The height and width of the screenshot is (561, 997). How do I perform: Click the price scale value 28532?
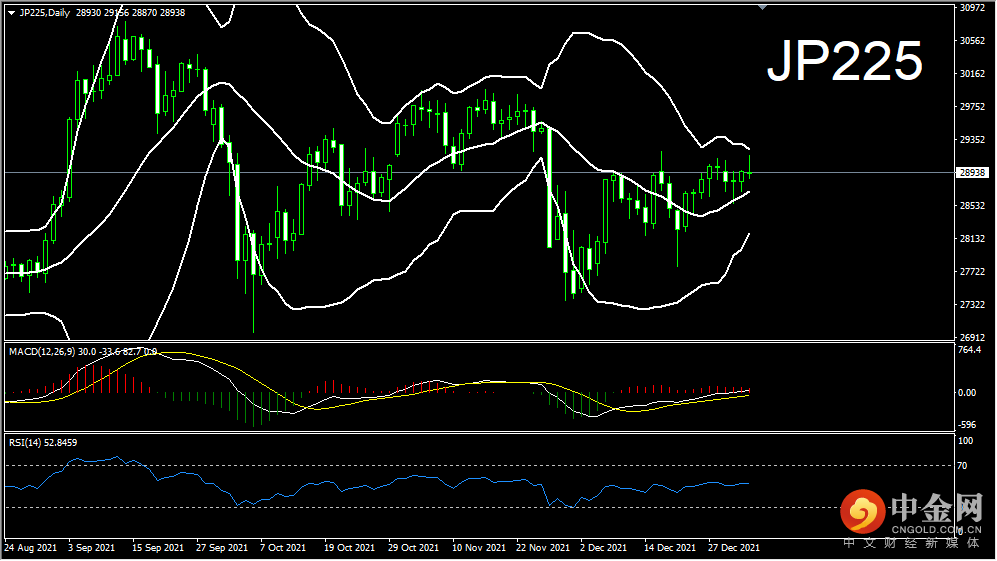coord(972,206)
